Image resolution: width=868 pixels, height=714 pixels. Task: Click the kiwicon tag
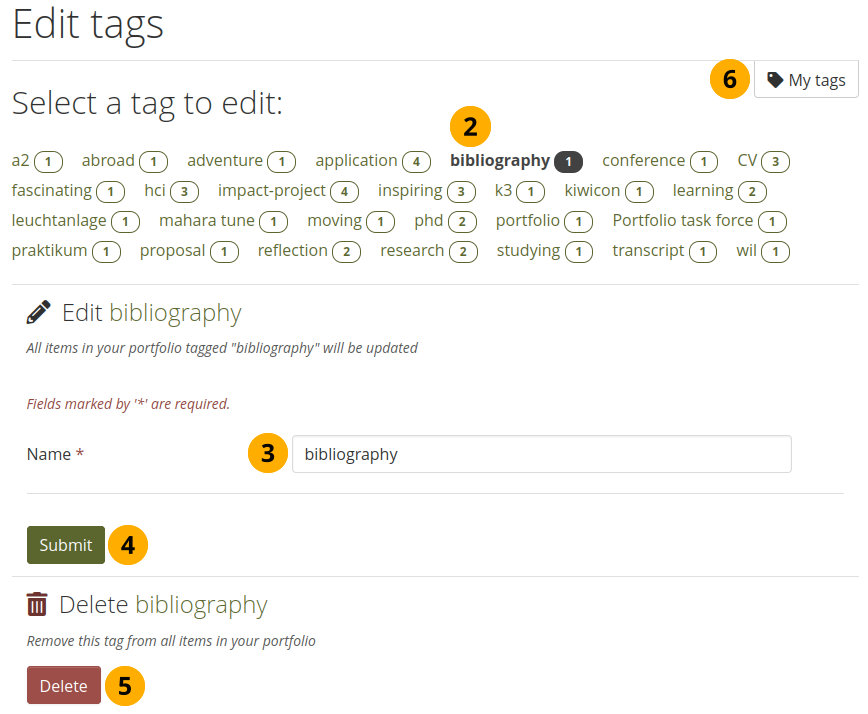coord(592,190)
